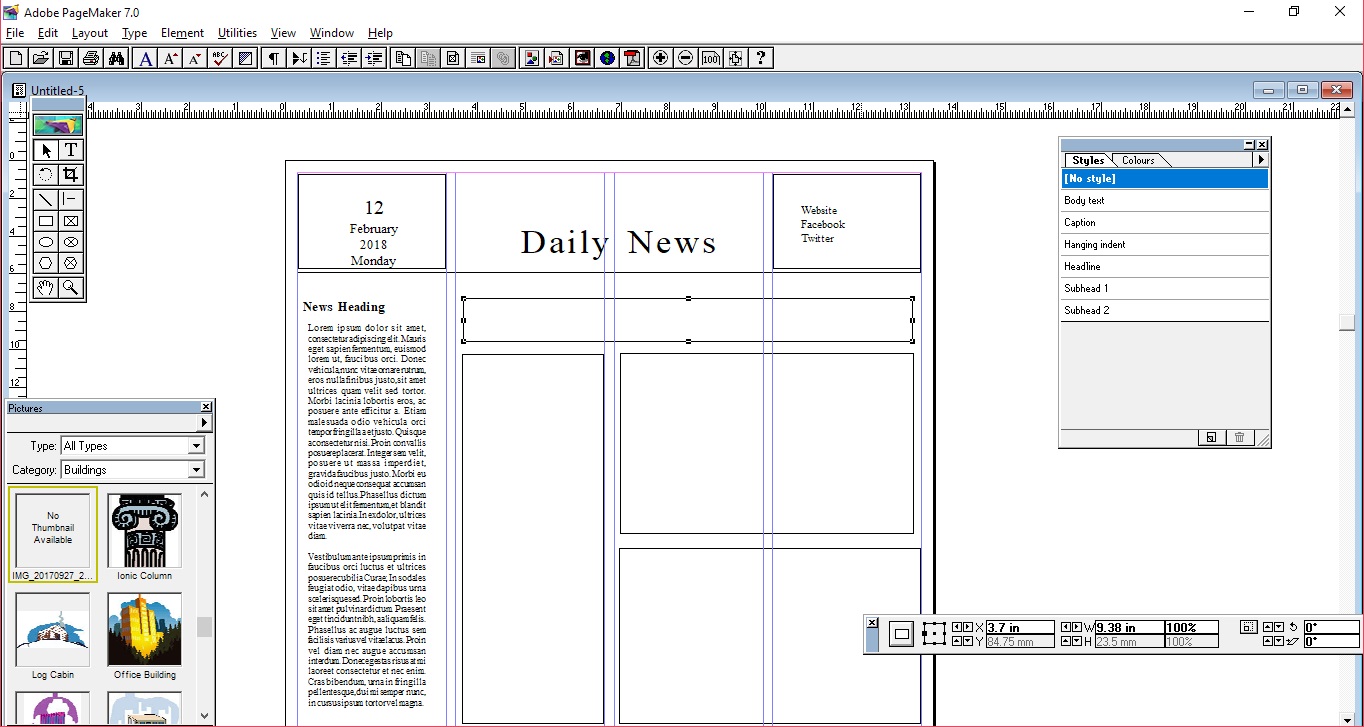
Task: Switch to the Colours tab
Action: [x=1138, y=159]
